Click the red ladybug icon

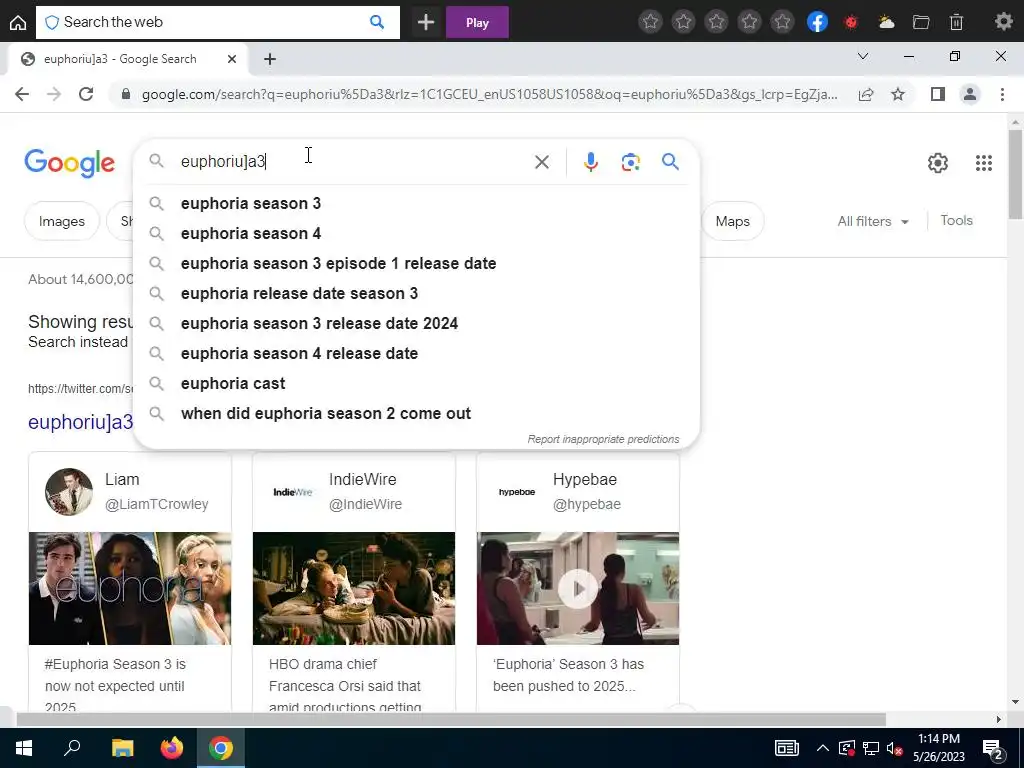click(851, 22)
